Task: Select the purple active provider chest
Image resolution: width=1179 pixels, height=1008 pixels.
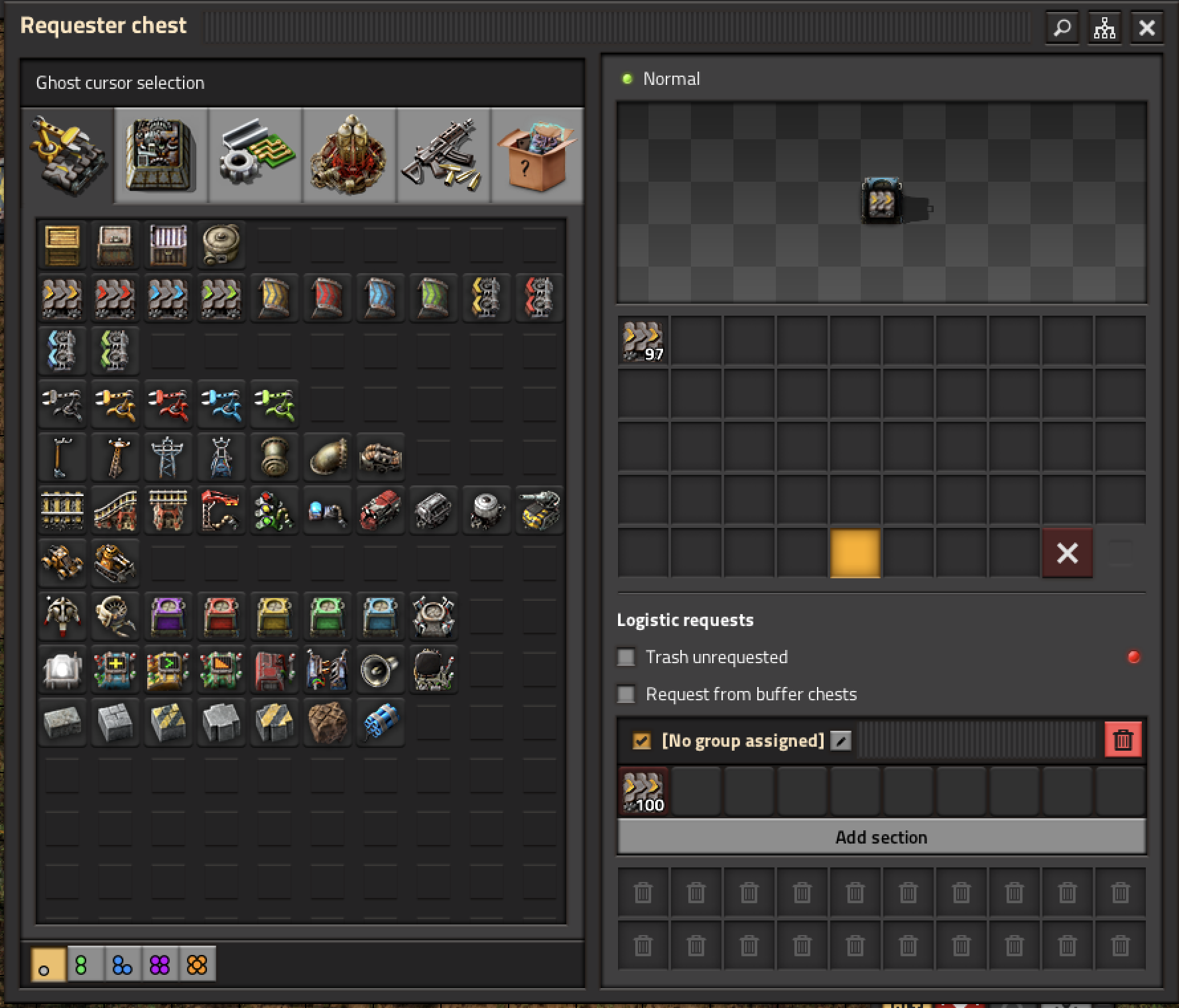Action: tap(168, 616)
